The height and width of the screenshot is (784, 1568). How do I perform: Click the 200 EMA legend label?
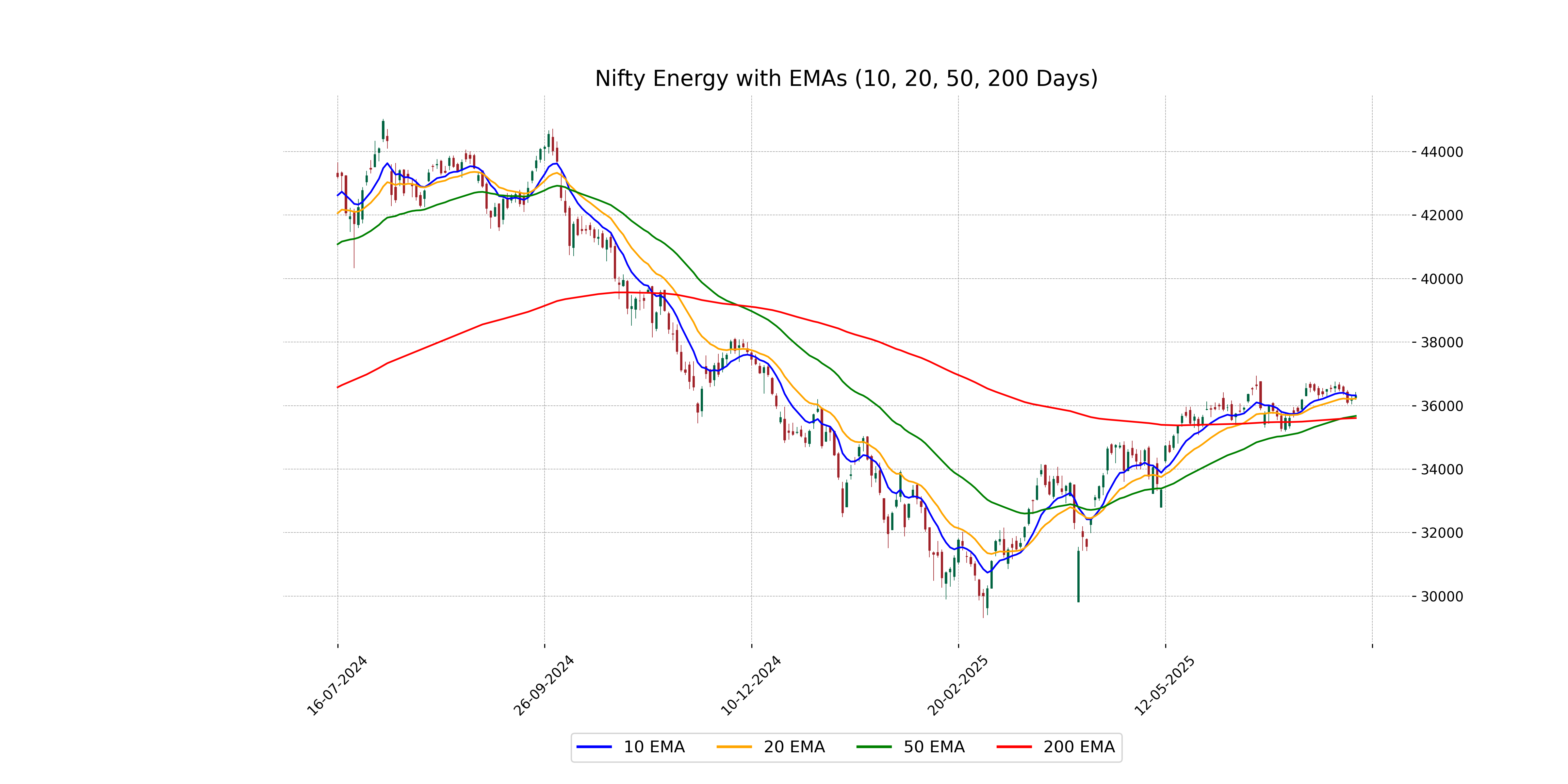tap(1079, 747)
